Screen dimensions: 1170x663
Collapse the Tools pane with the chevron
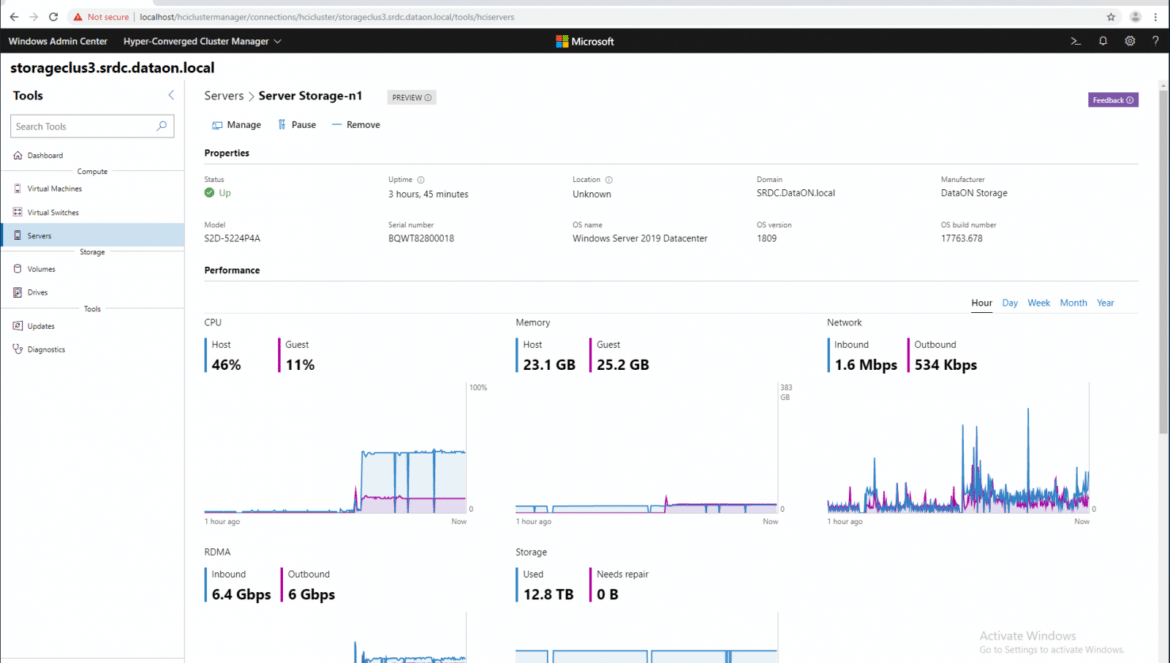(x=171, y=95)
